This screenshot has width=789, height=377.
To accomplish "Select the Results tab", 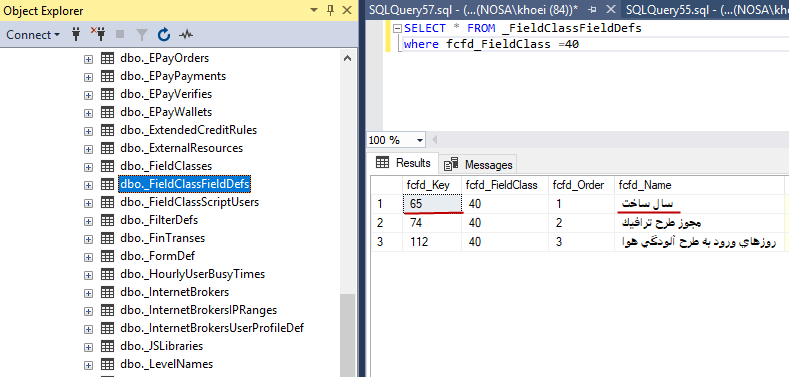I will point(404,163).
